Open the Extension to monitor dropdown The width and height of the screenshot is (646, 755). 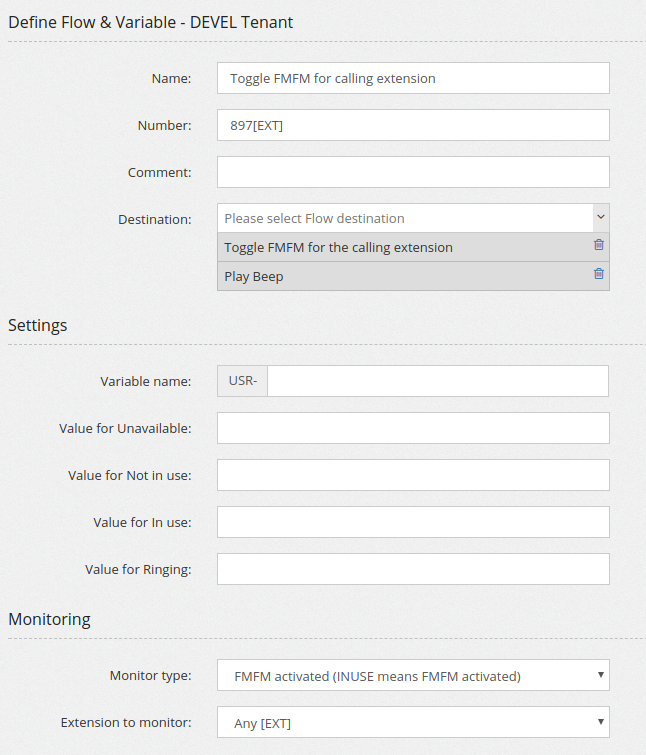[413, 723]
